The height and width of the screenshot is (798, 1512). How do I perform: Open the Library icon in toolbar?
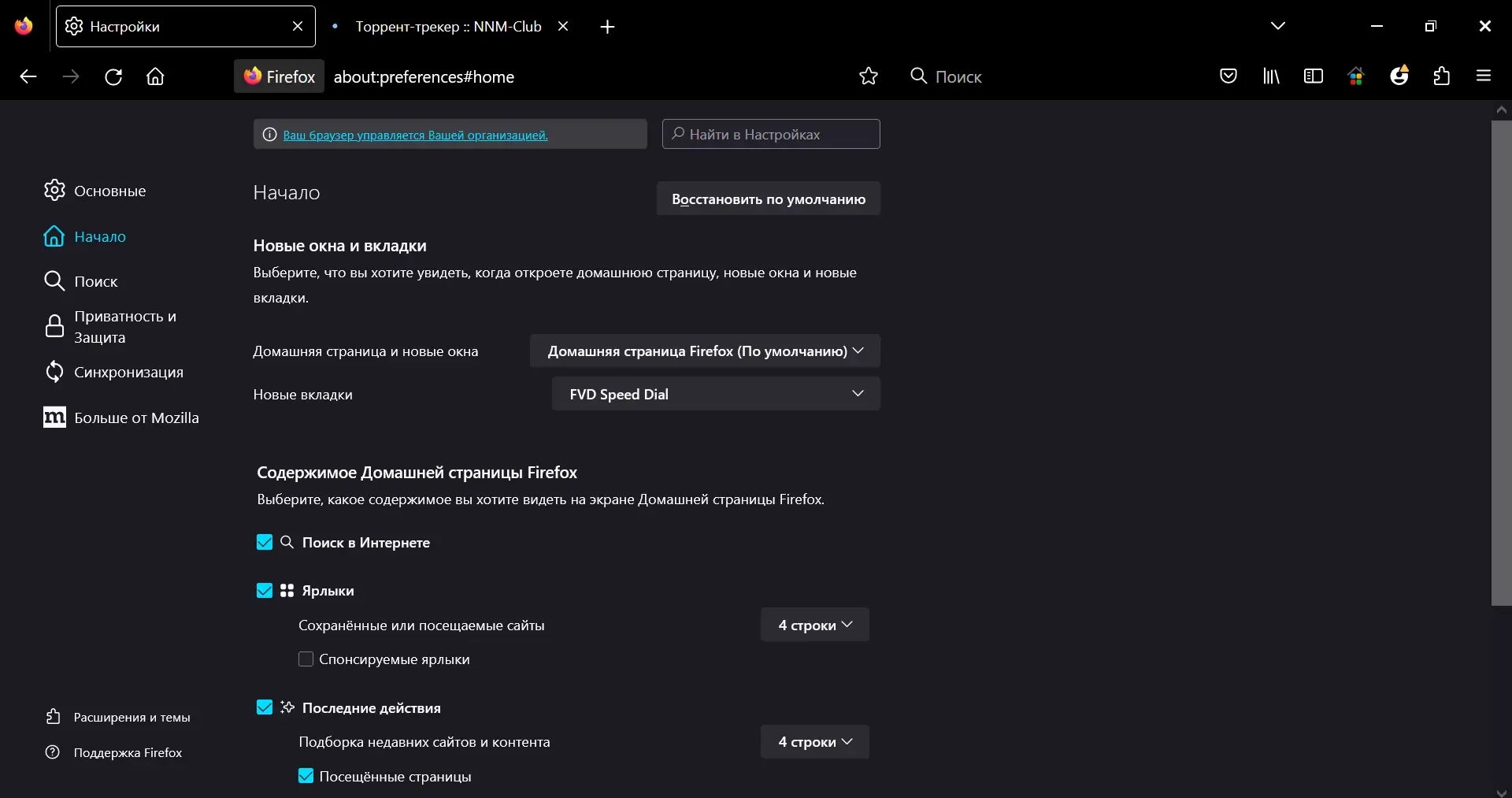point(1270,76)
